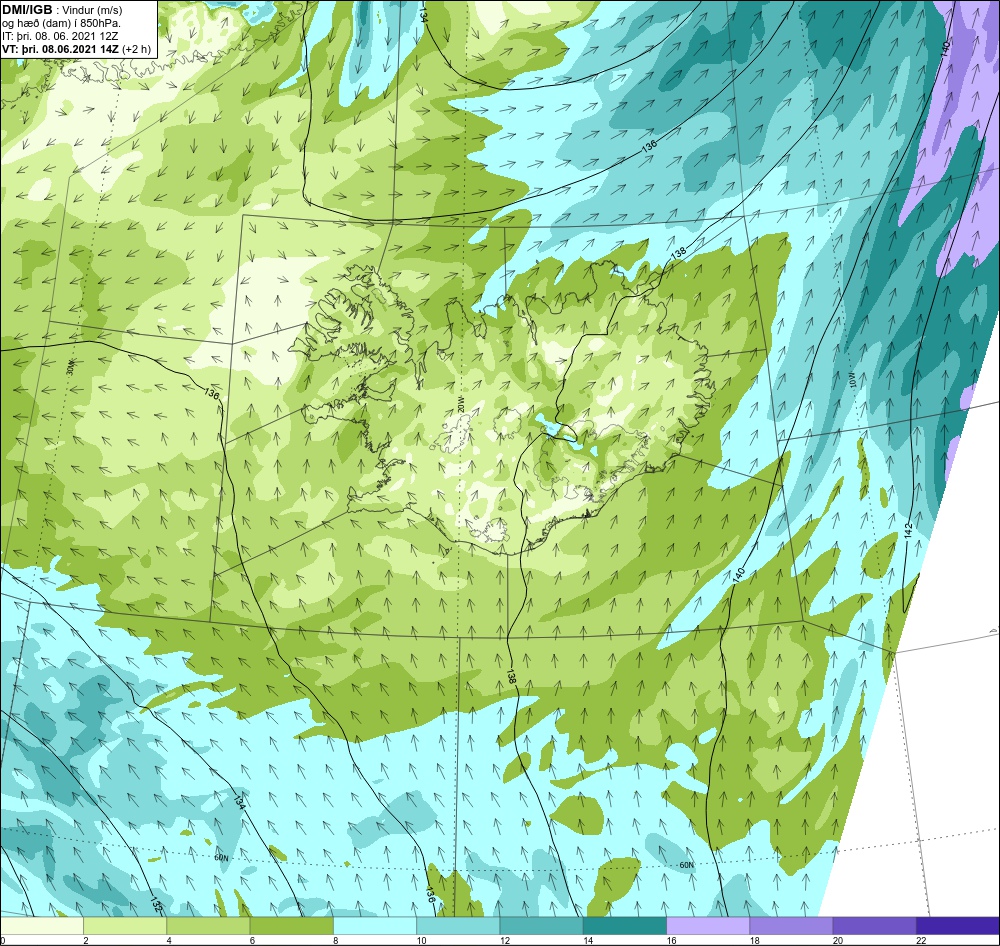Screen dimensions: 1000x946
Task: Select the 2–4 m/s light green legend swatch
Action: coord(125,925)
